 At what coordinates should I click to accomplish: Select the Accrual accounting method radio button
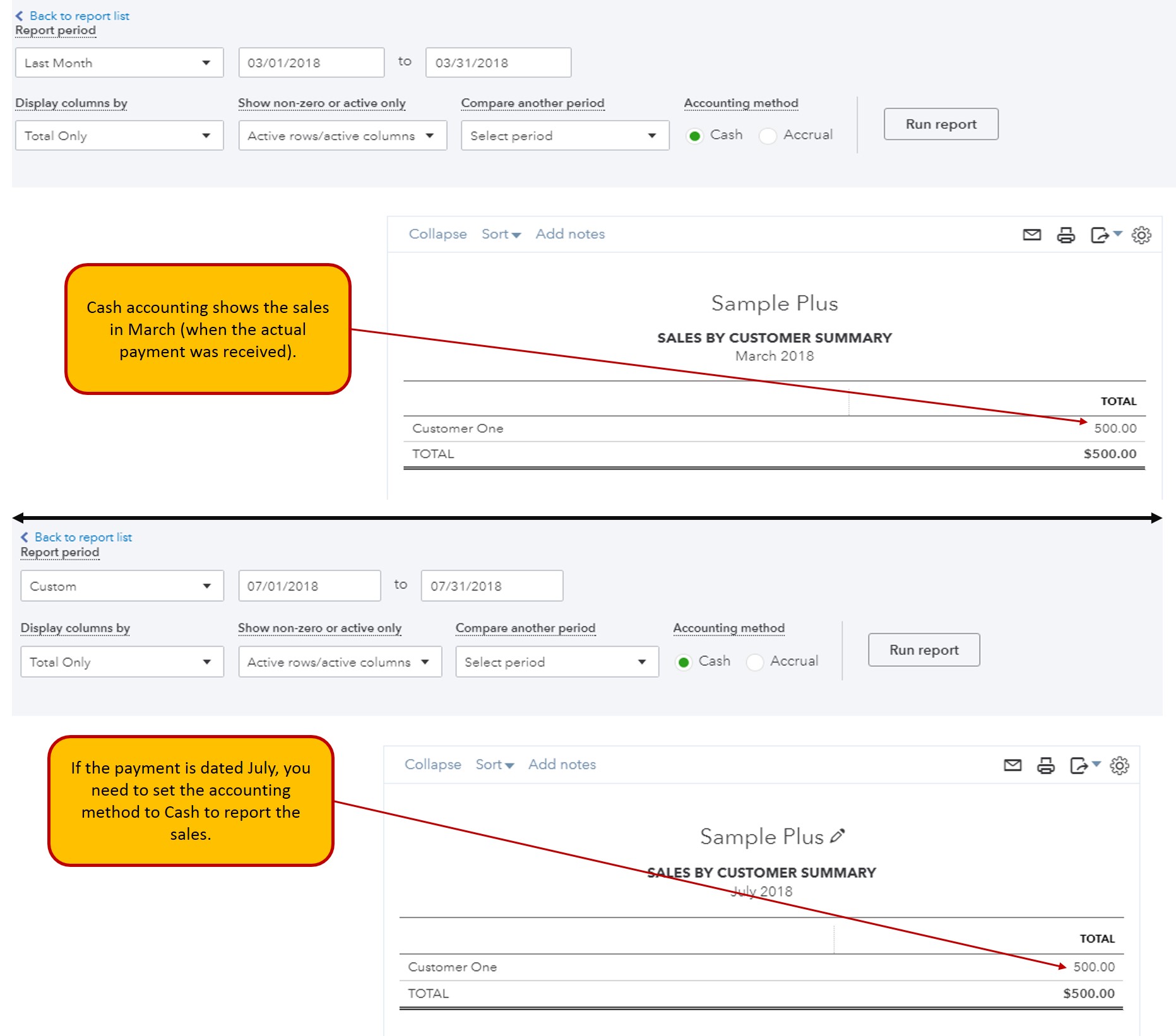pos(768,135)
